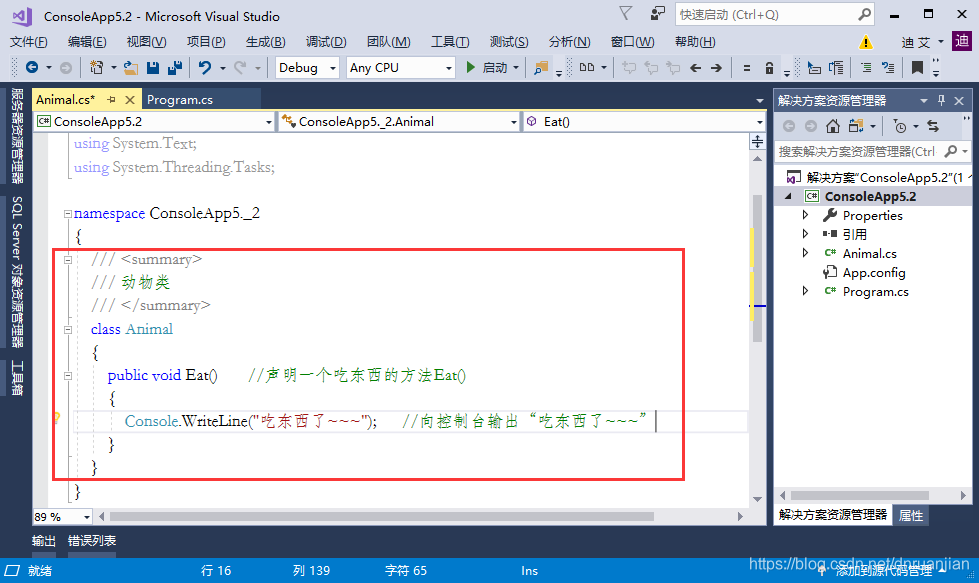
Task: Click the green Start debugging arrow
Action: click(x=471, y=67)
